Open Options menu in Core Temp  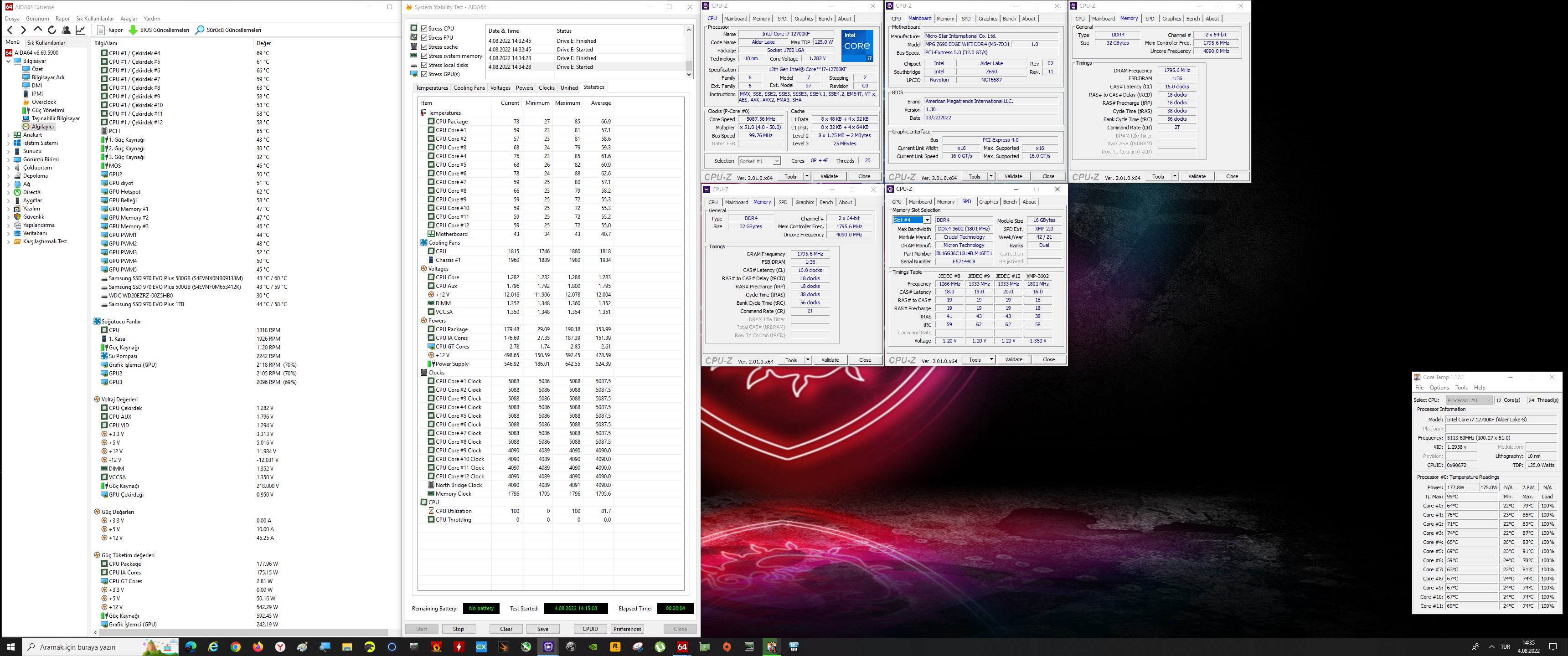tap(1439, 388)
